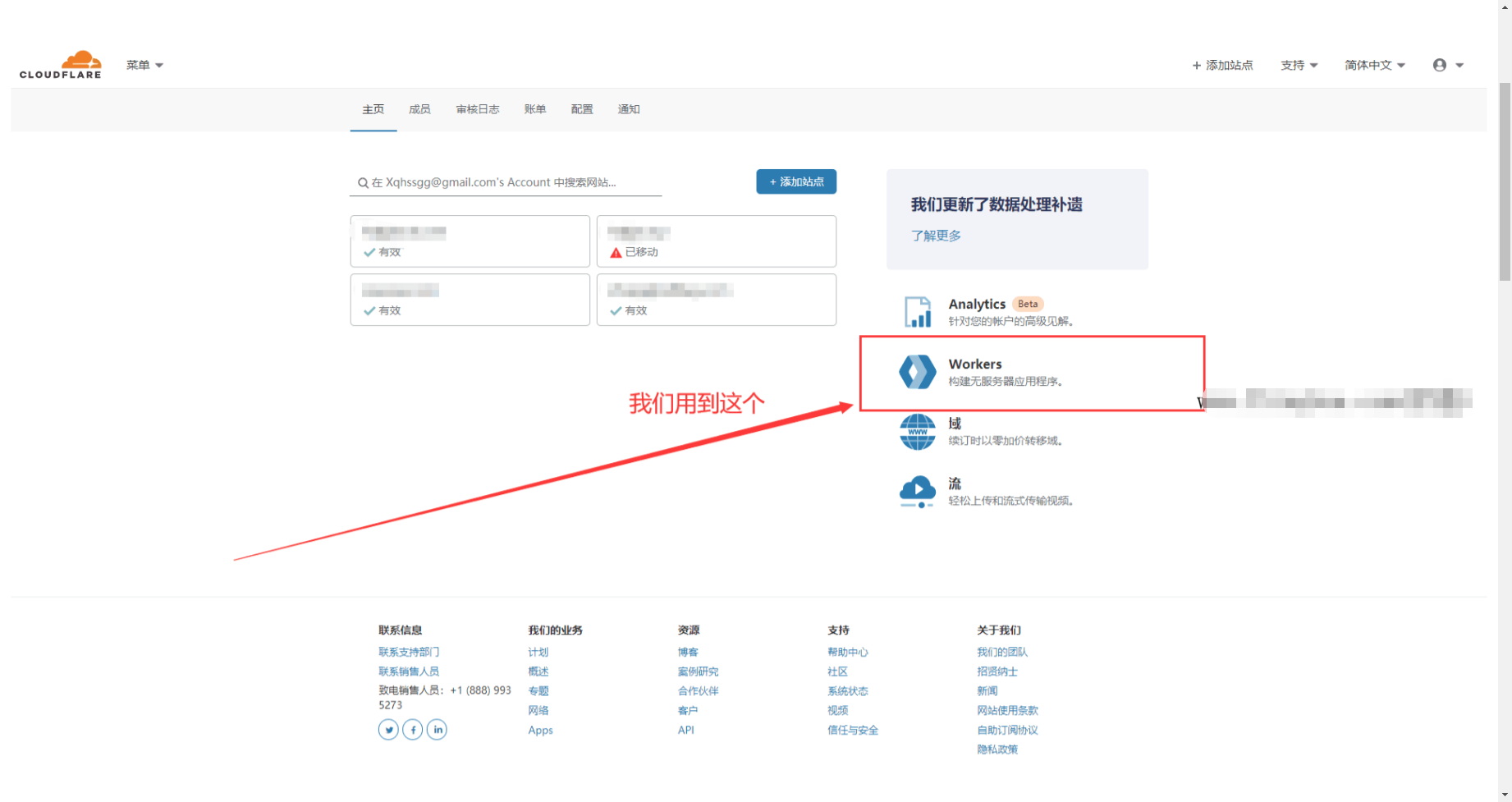This screenshot has height=802, width=1512.
Task: Click the 了解更多 link
Action: pos(936,236)
